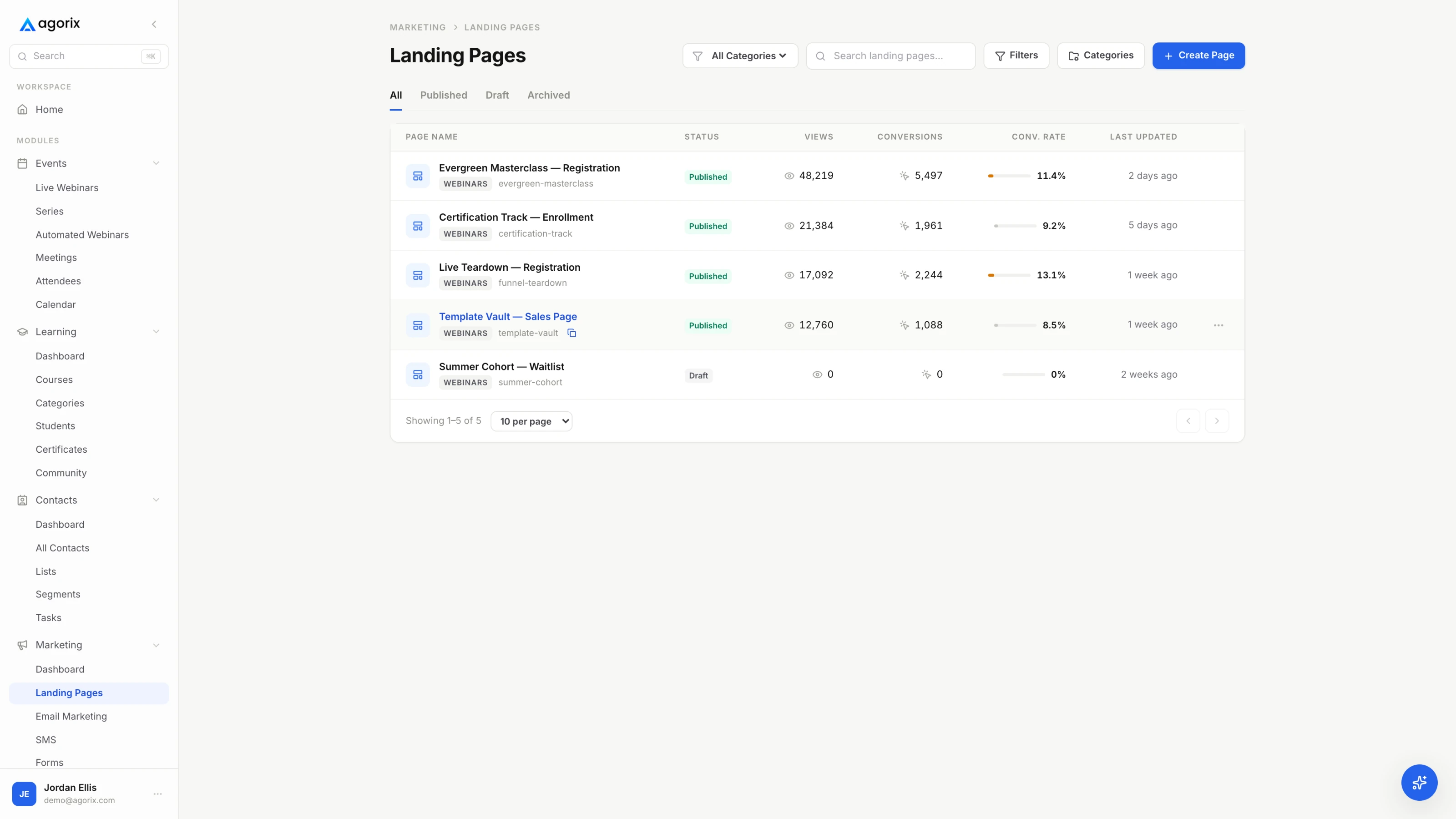Click the Certification Track page icon
The height and width of the screenshot is (819, 1456).
(x=418, y=226)
